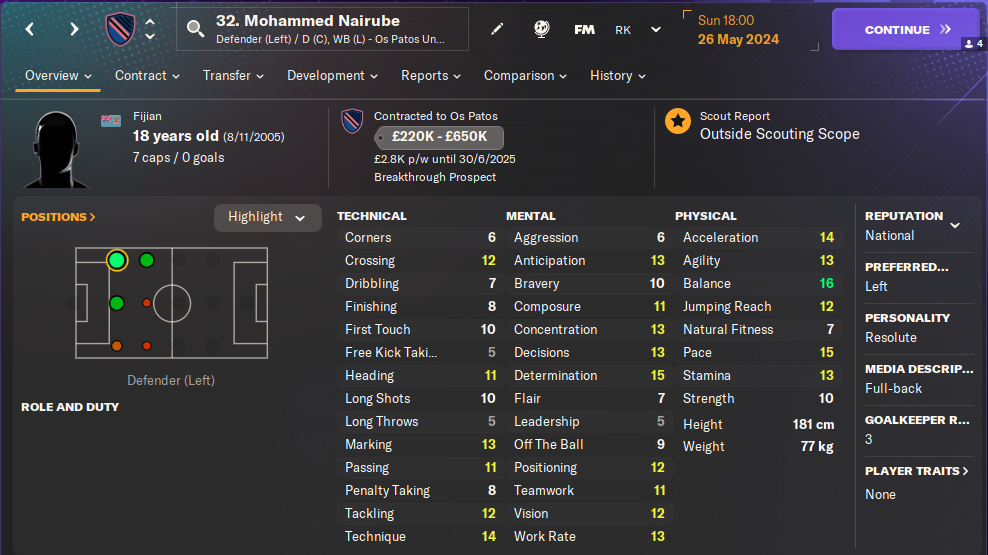Click the £220K - £650K value bar

(x=439, y=138)
